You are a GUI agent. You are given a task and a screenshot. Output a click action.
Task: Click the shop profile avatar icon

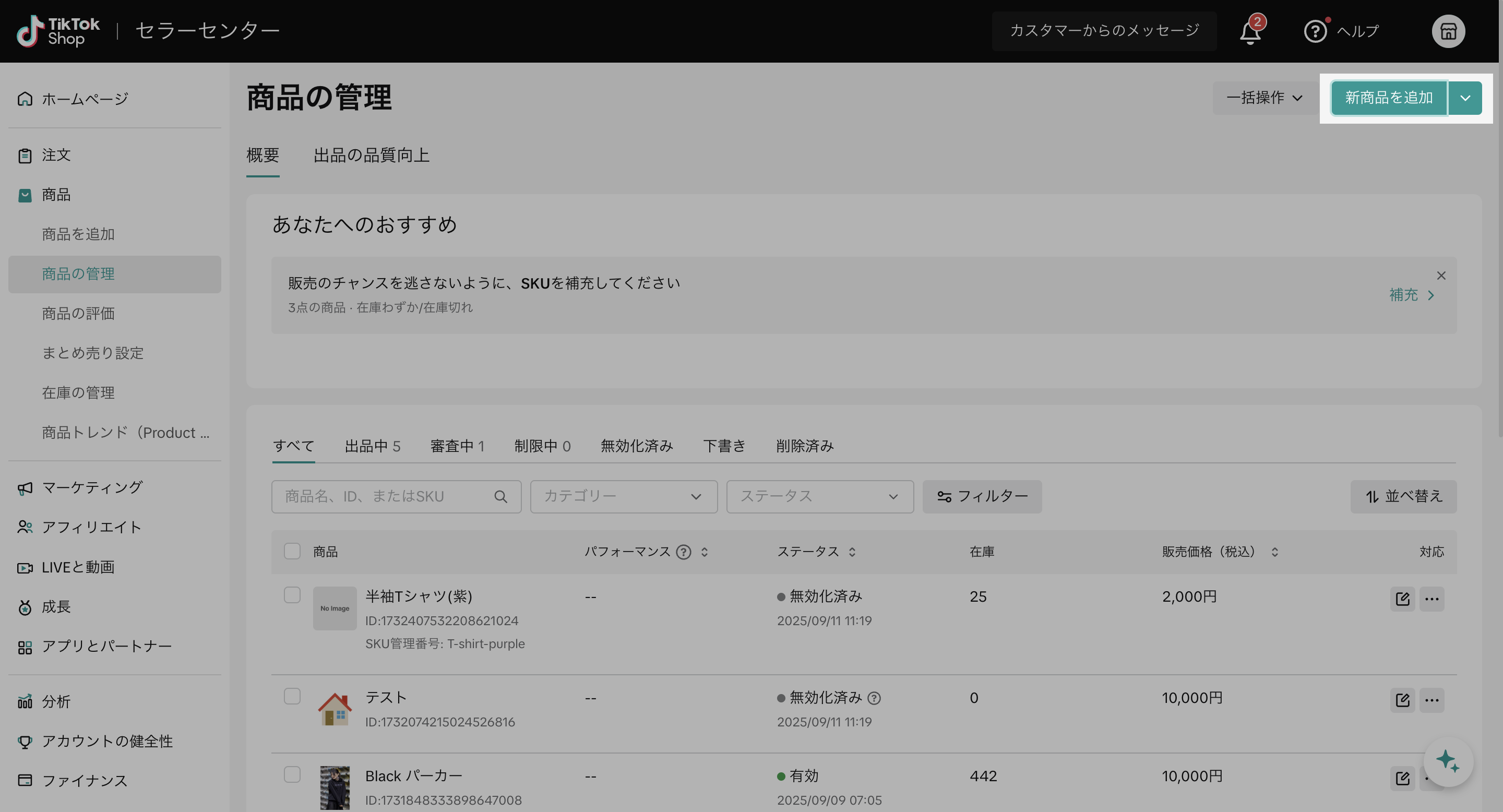coord(1448,31)
